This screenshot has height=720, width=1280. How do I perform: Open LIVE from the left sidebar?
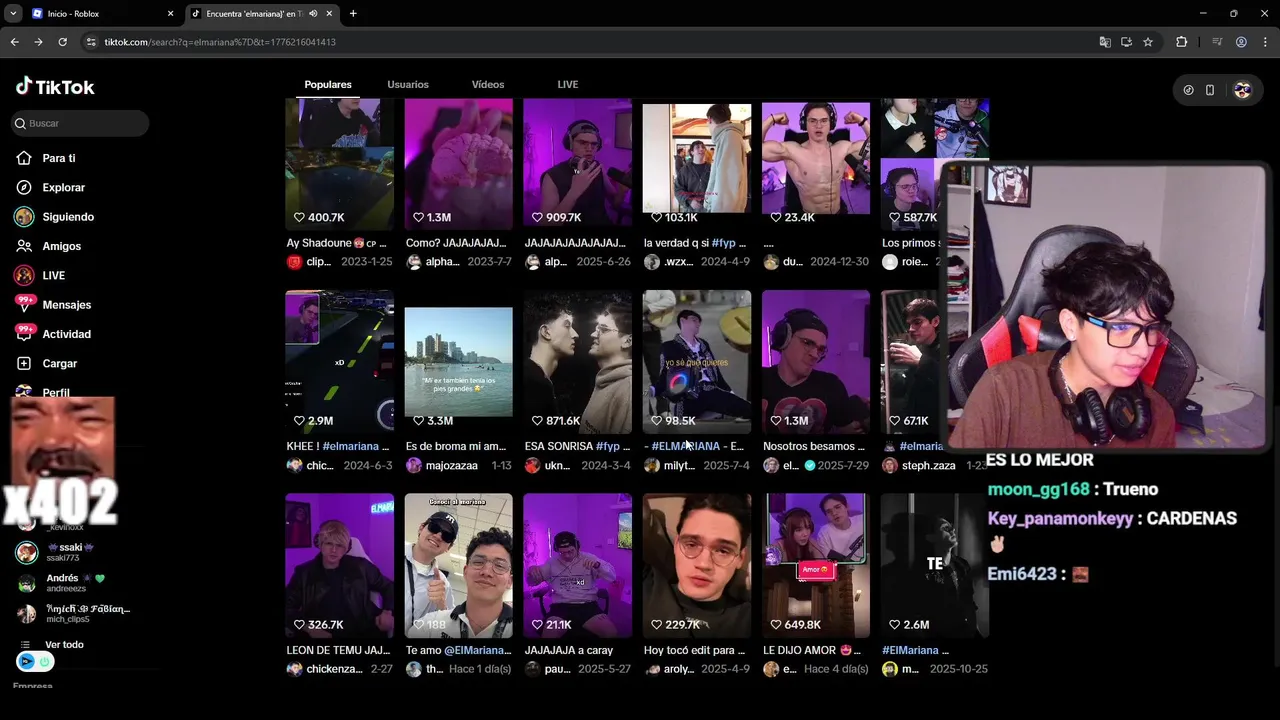pos(53,275)
